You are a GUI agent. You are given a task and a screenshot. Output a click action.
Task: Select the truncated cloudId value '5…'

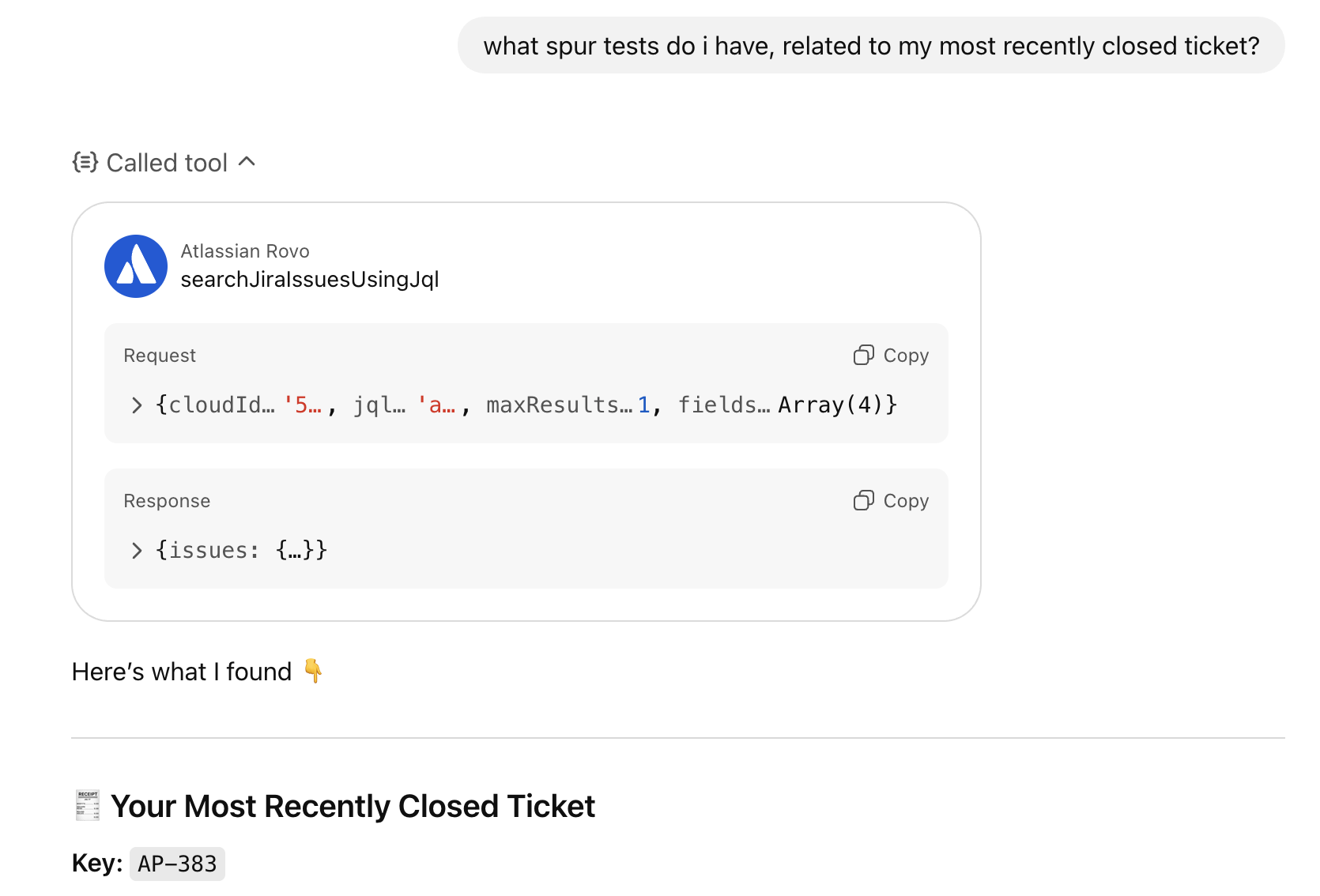pos(304,405)
